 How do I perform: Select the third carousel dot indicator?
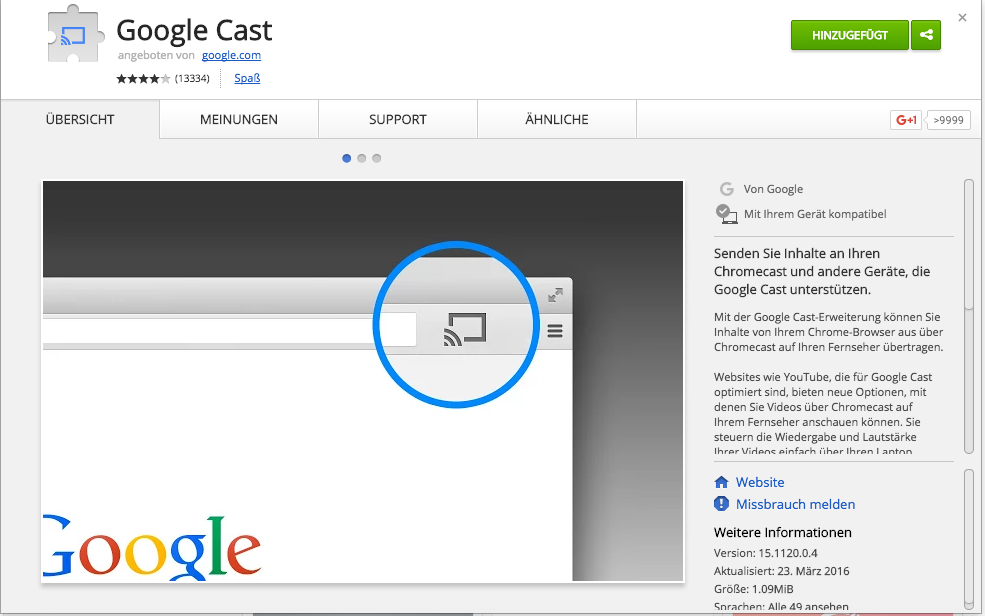[x=377, y=158]
